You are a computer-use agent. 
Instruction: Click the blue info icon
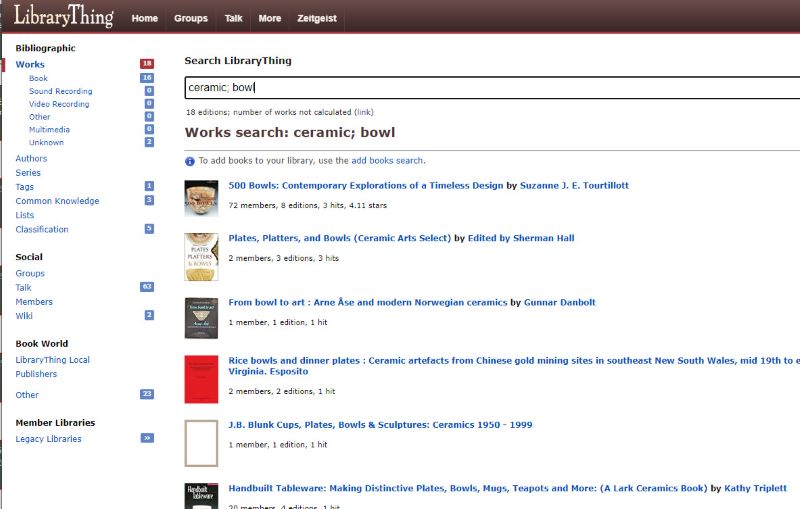pyautogui.click(x=190, y=161)
